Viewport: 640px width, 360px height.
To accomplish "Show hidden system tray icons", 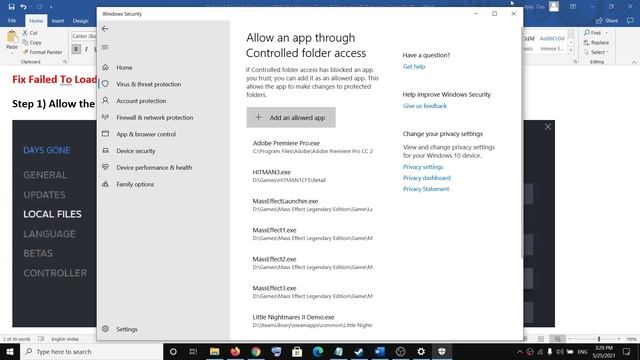I will click(520, 351).
